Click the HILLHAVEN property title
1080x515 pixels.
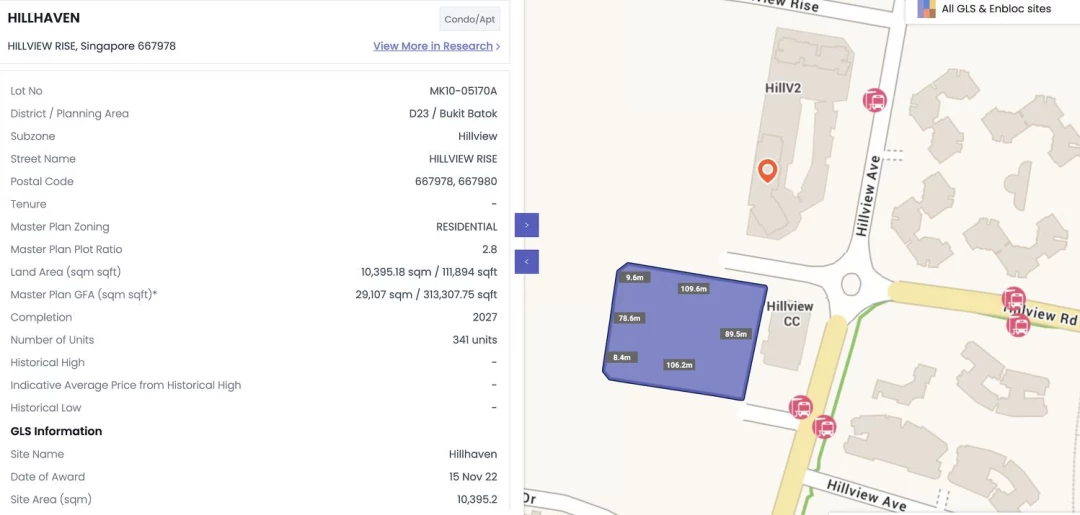pos(44,18)
